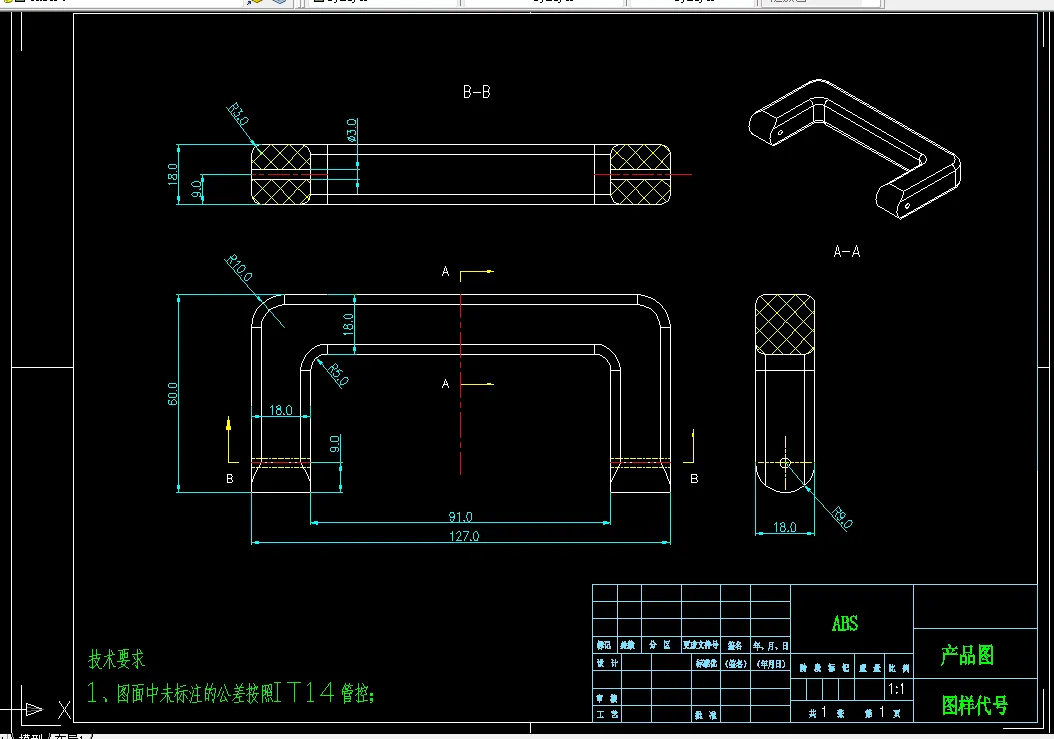Click the 第1页 page number text

click(x=883, y=712)
